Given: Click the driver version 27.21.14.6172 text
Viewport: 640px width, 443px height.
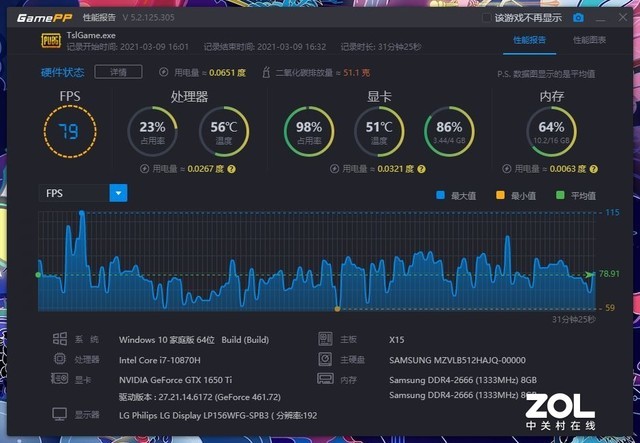Looking at the screenshot, I should pos(200,397).
